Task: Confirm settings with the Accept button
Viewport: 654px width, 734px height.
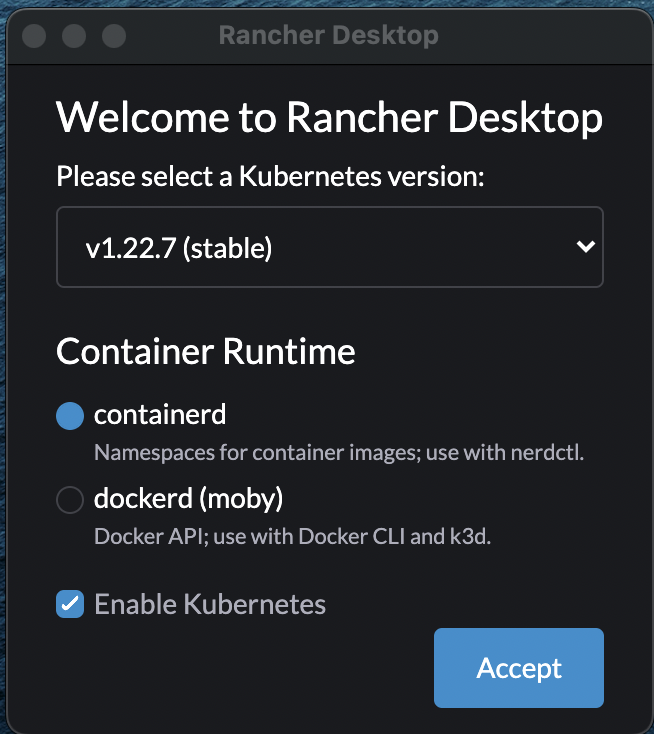Action: pos(519,668)
